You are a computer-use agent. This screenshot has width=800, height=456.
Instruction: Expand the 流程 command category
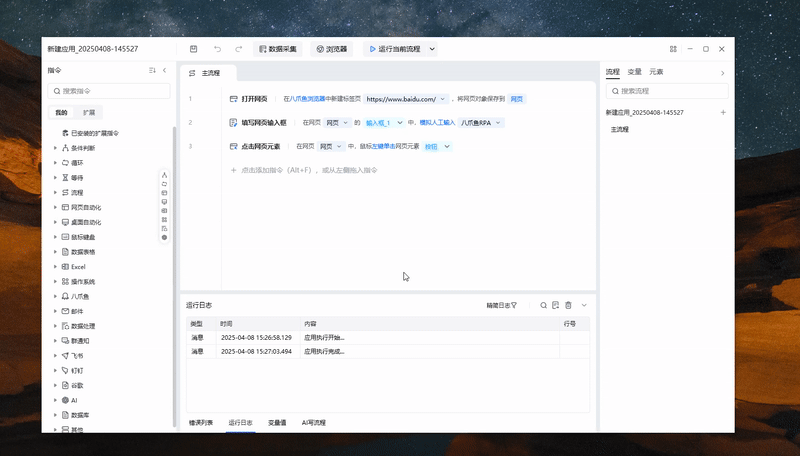coord(55,192)
